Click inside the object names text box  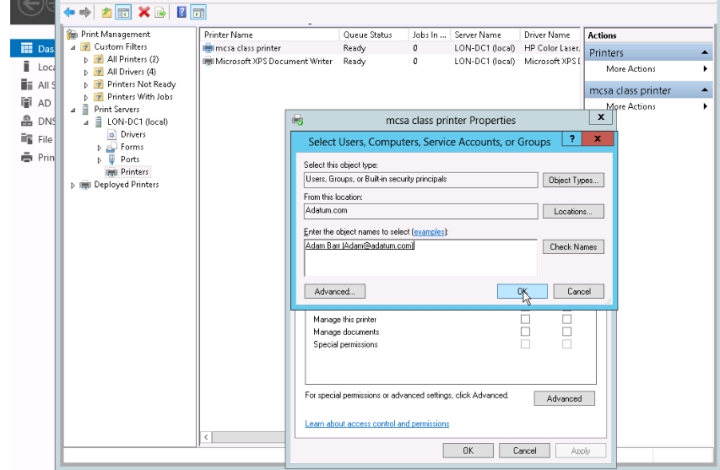tap(420, 258)
